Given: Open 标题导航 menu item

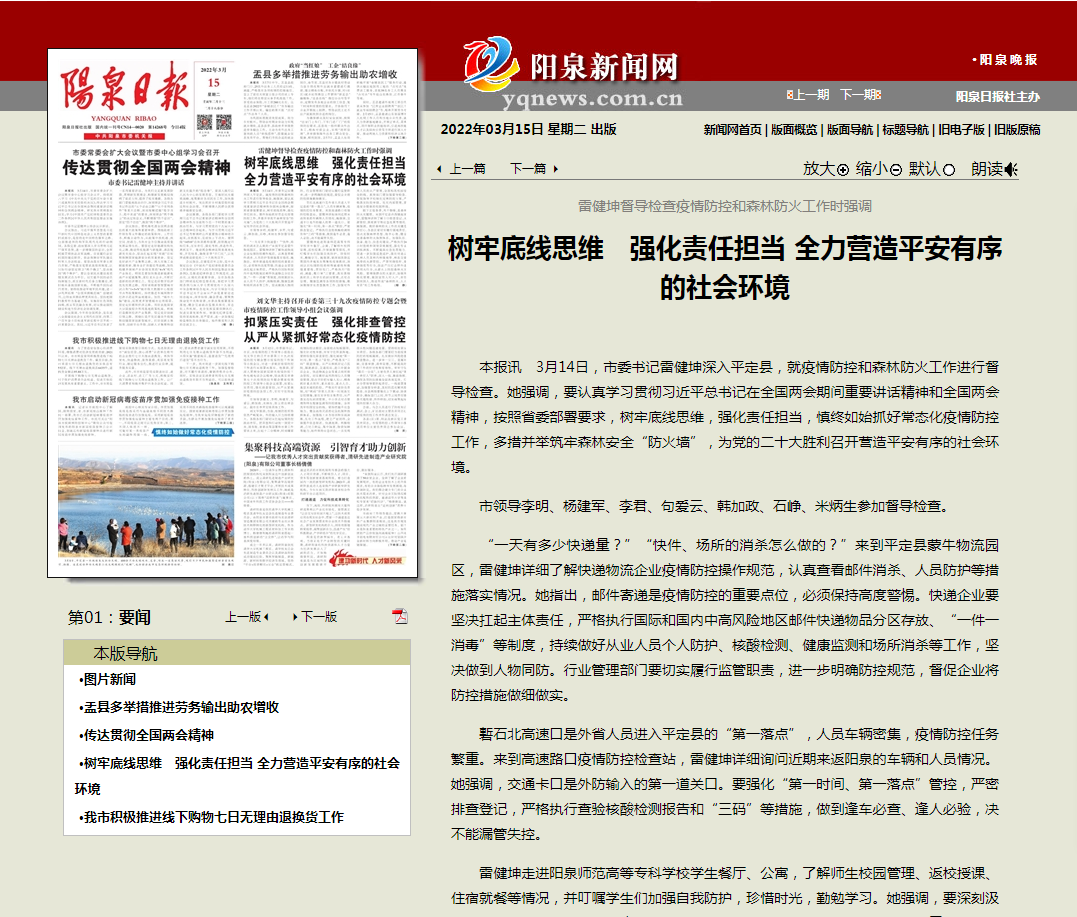Looking at the screenshot, I should point(905,130).
